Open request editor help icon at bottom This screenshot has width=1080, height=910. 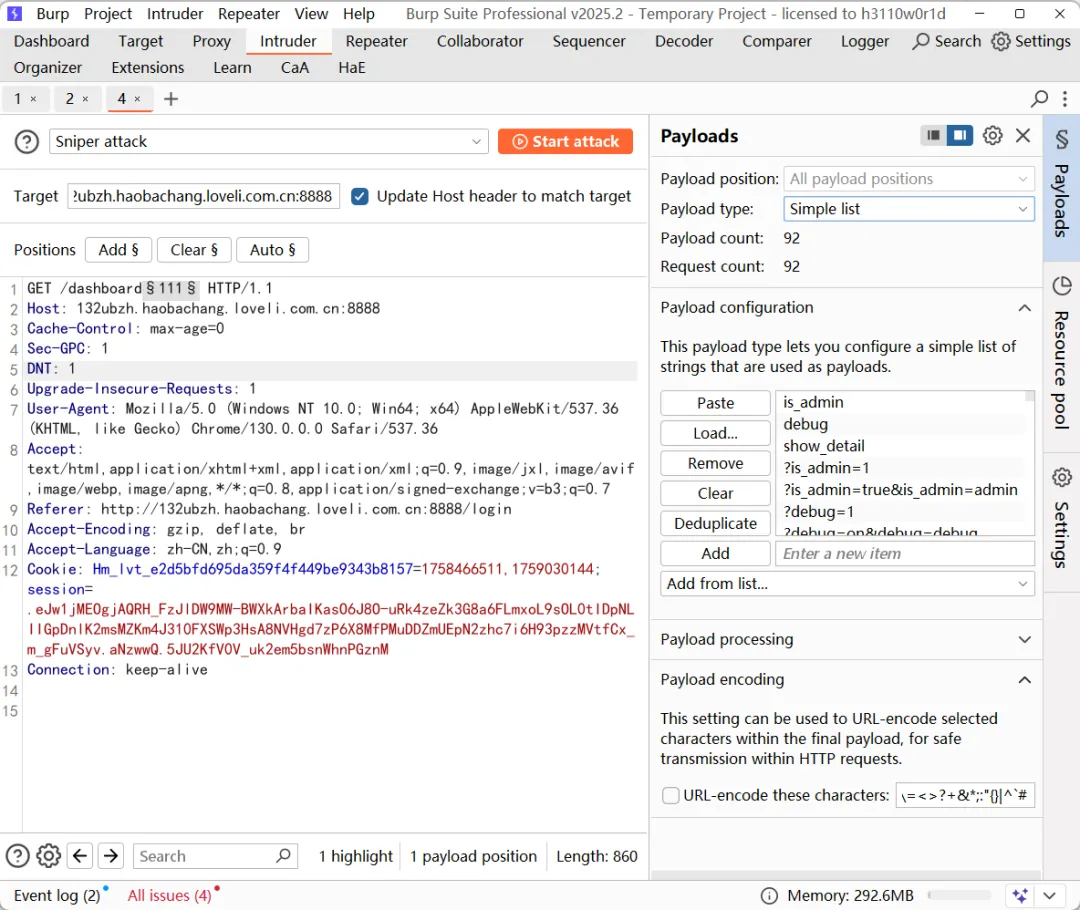[18, 856]
